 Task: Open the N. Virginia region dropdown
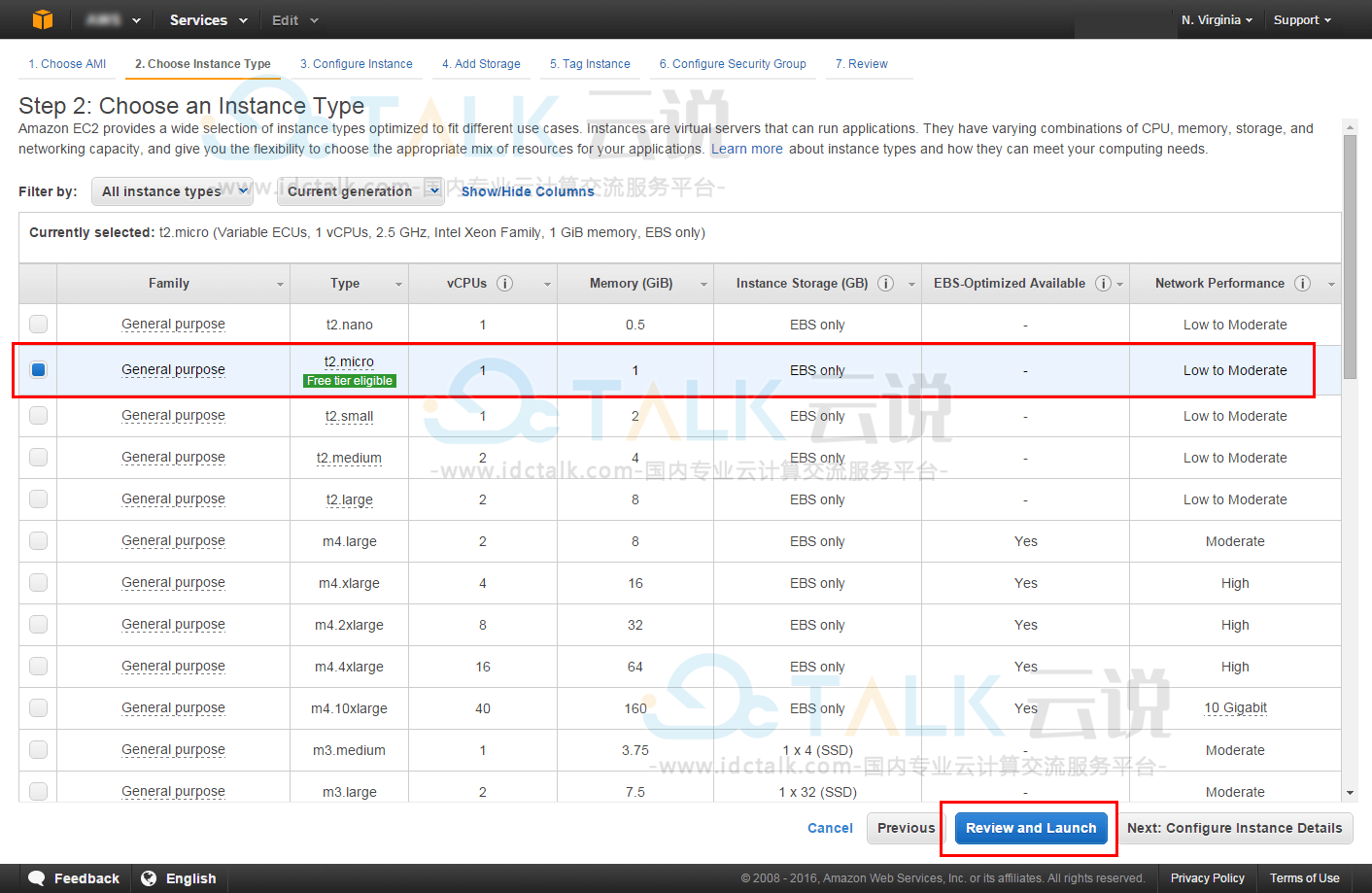pyautogui.click(x=1217, y=19)
